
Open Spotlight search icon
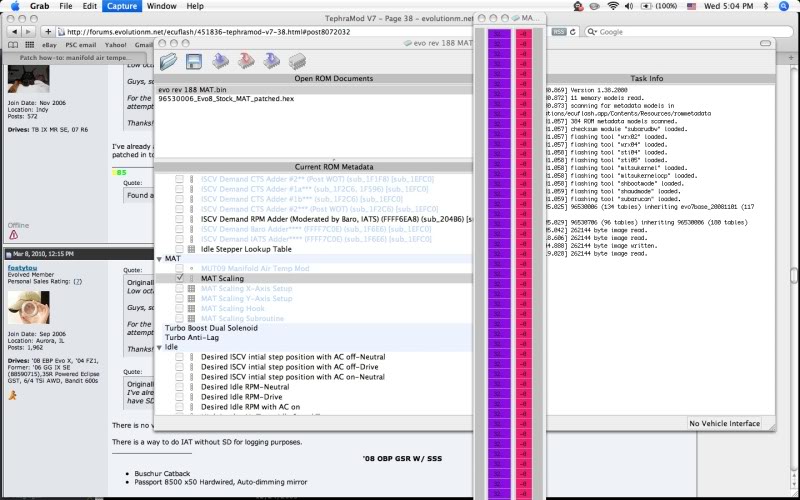click(784, 6)
